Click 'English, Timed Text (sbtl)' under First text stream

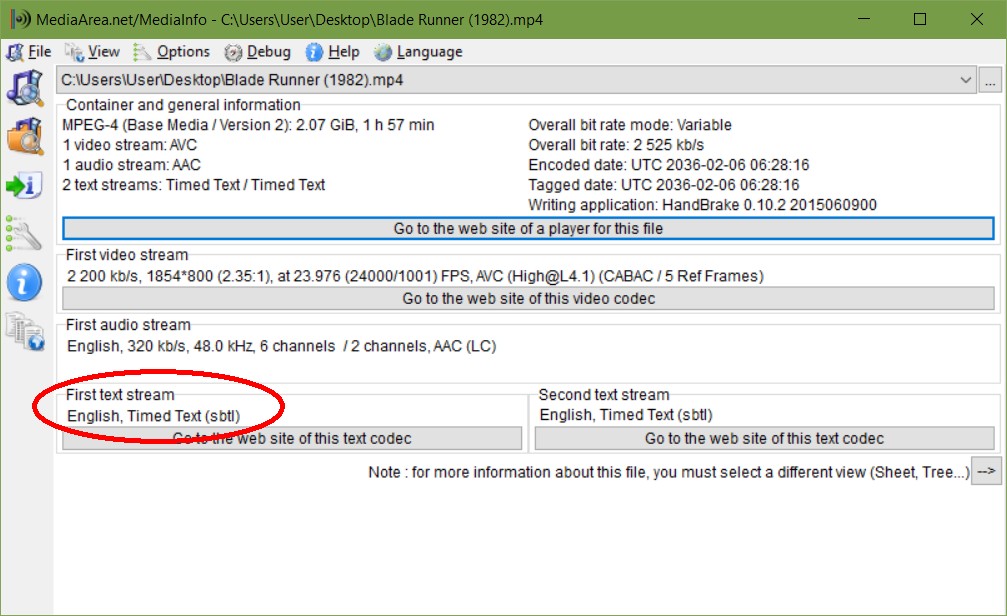pyautogui.click(x=153, y=416)
